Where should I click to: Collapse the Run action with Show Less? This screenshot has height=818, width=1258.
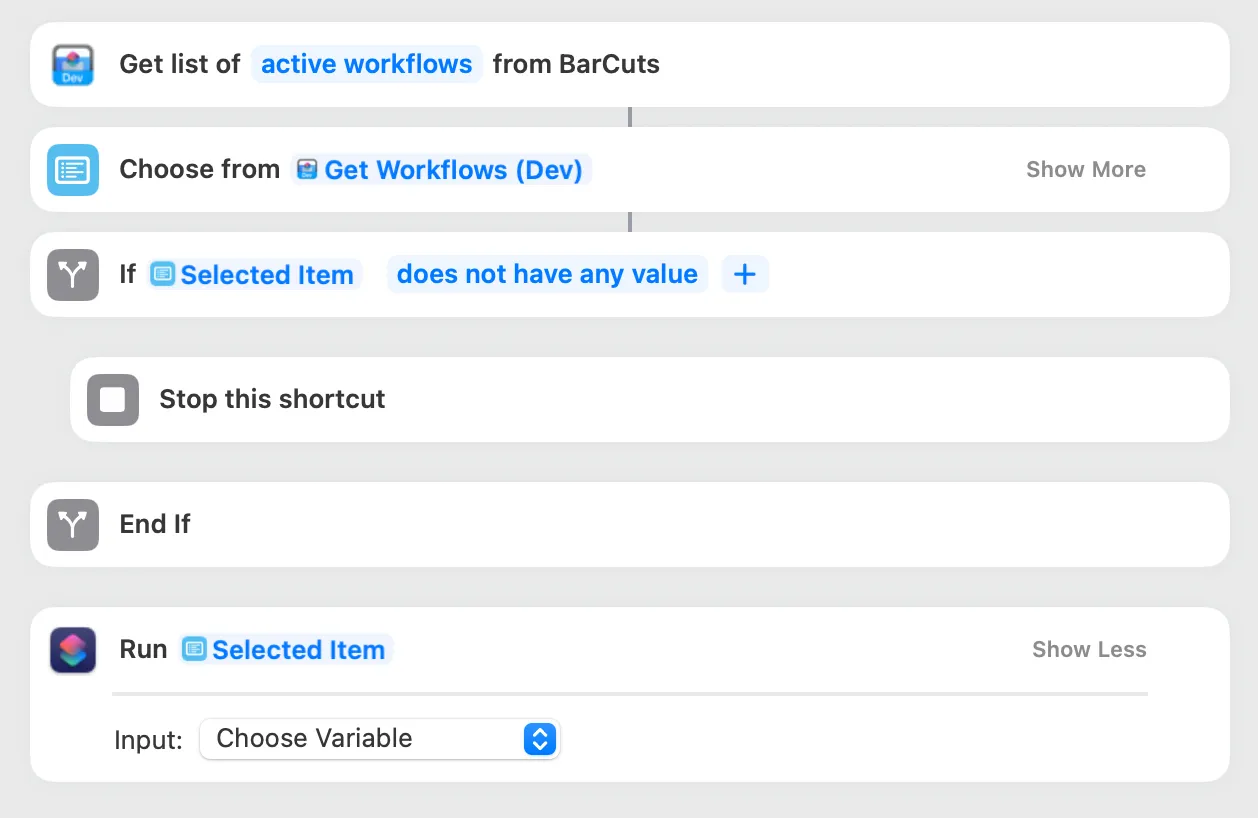coord(1089,649)
